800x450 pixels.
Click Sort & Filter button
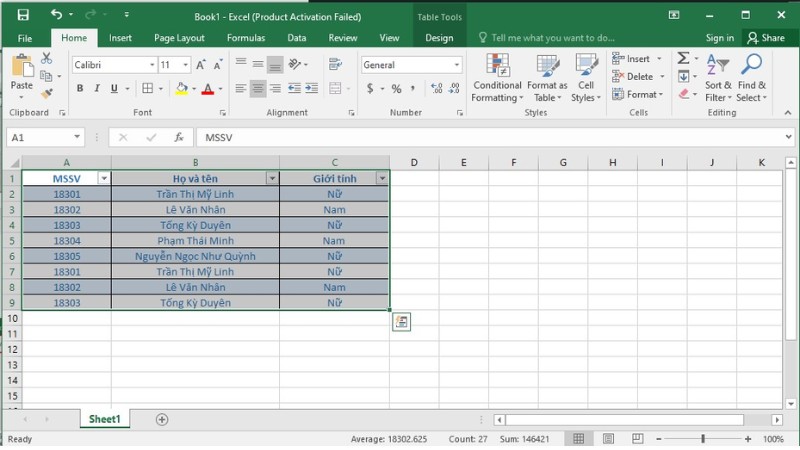[718, 78]
